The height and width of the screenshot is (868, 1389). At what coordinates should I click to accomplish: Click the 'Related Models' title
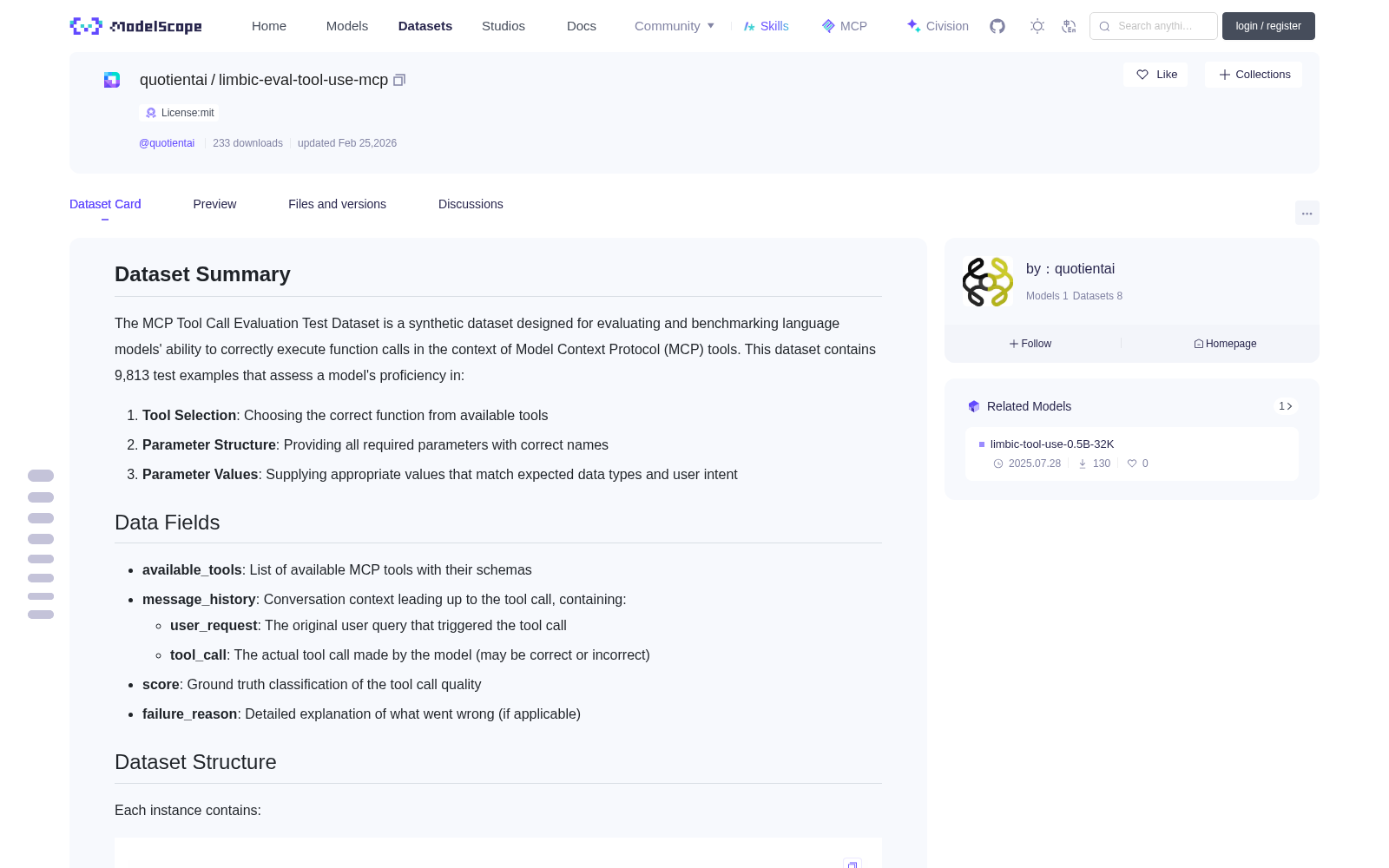pos(1029,406)
